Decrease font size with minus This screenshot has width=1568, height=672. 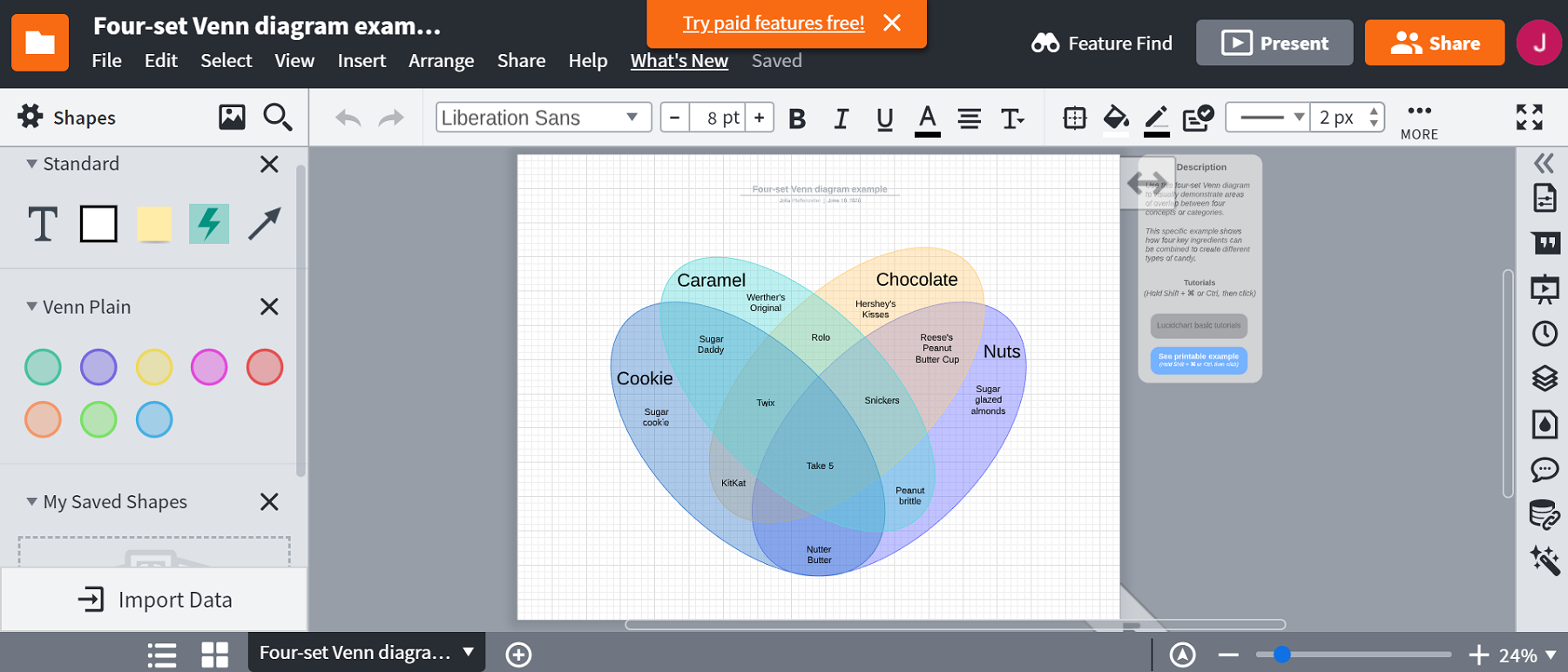coord(675,118)
